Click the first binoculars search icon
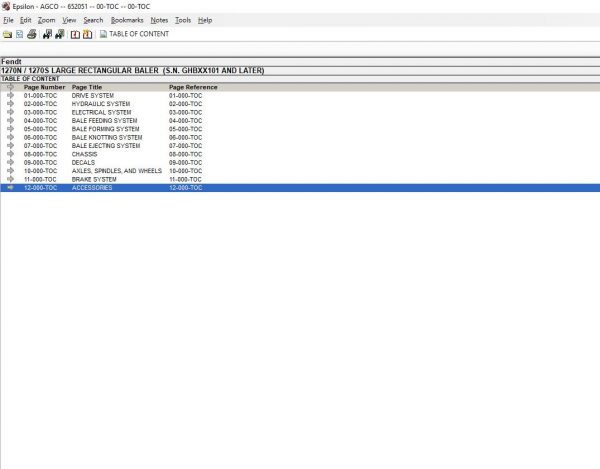 pyautogui.click(x=47, y=34)
